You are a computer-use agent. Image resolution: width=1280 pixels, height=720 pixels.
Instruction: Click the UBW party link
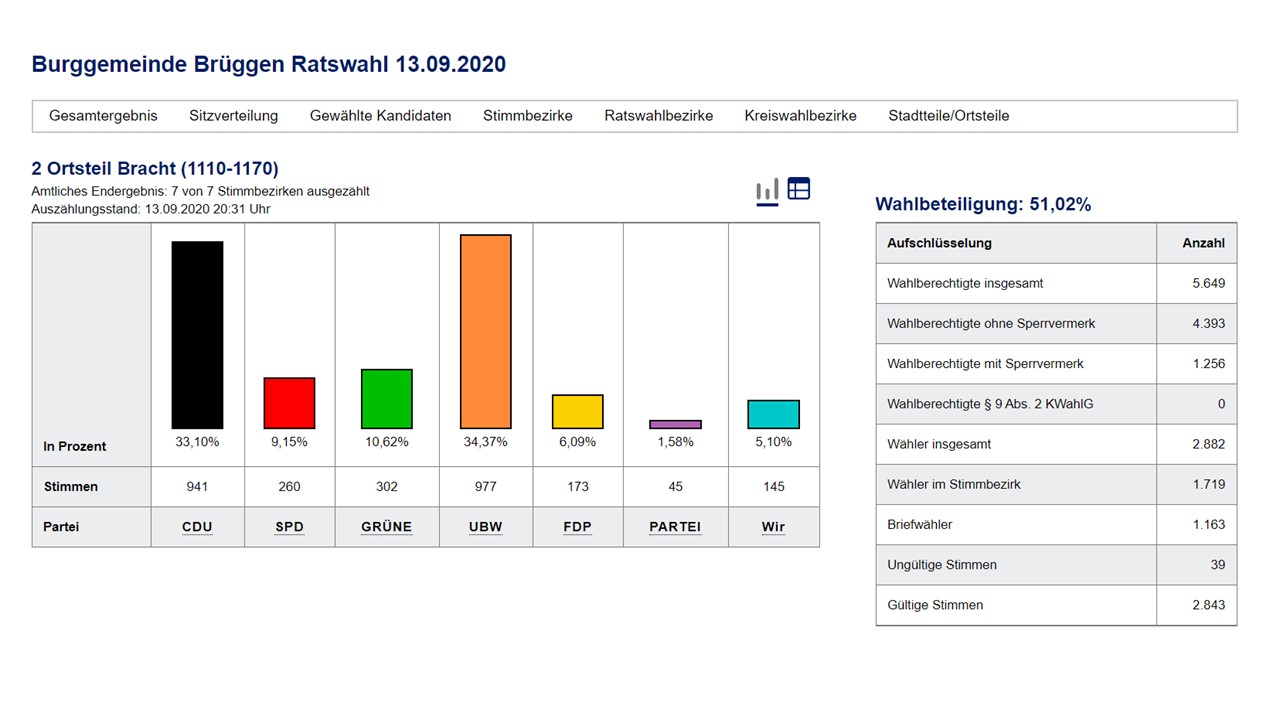coord(485,527)
